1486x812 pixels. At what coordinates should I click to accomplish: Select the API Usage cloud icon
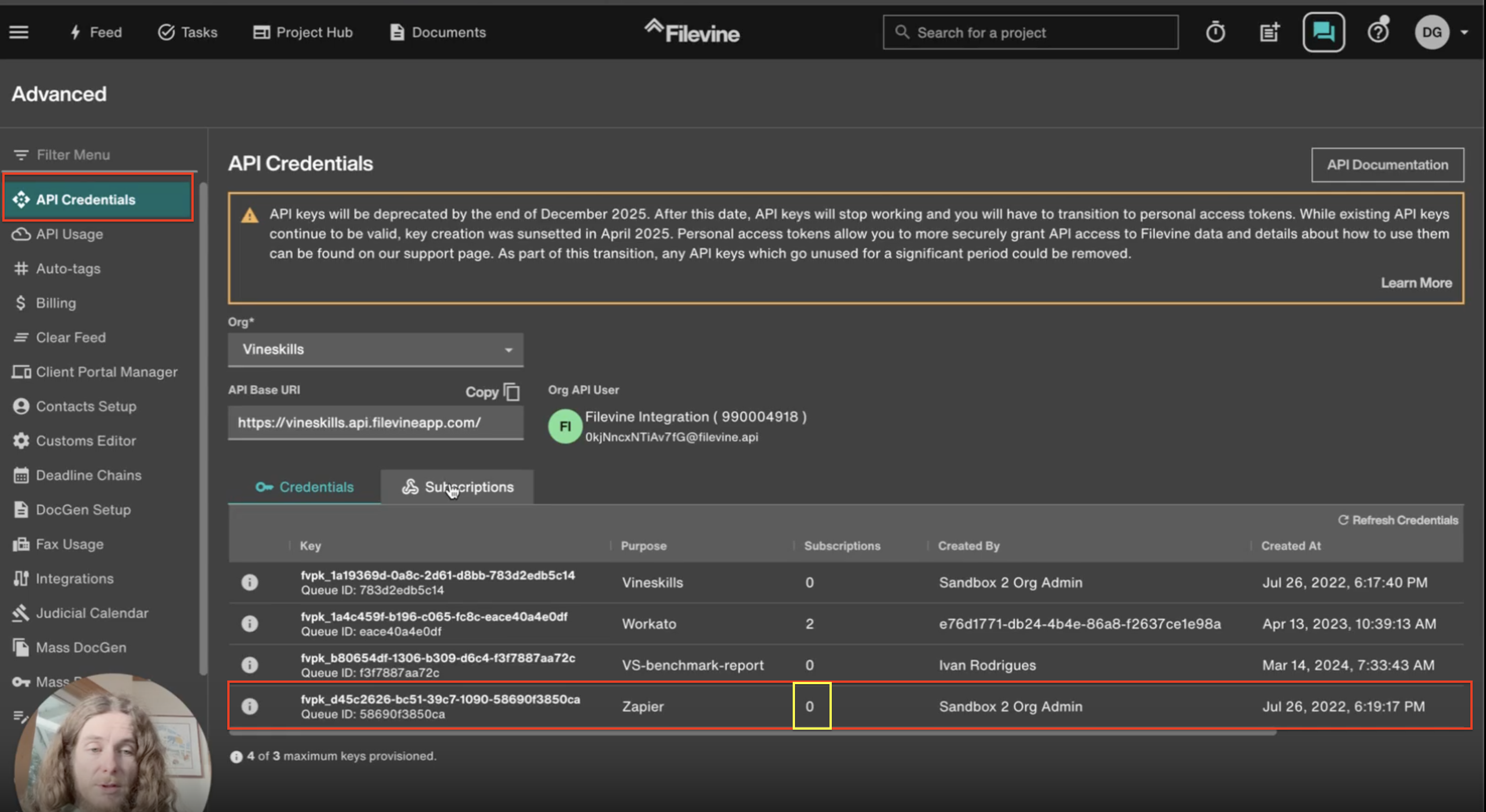[21, 234]
